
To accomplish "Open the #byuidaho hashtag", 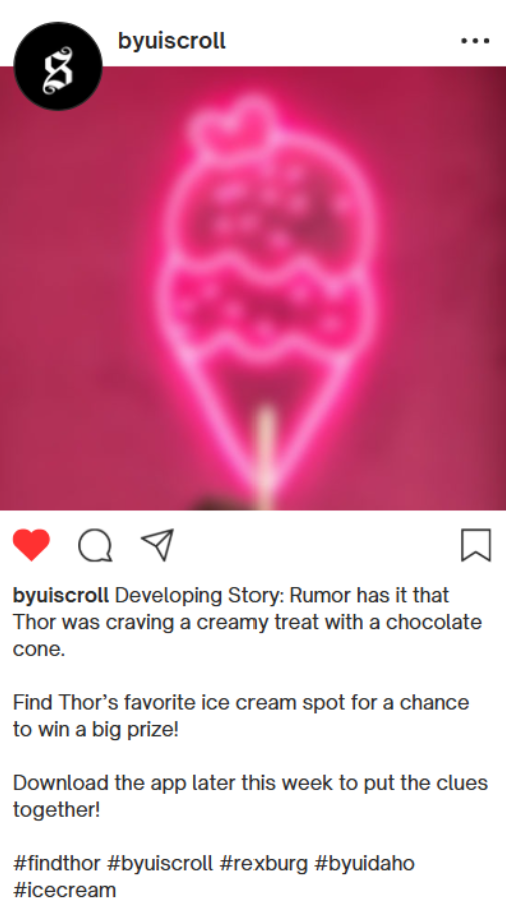I will 364,863.
